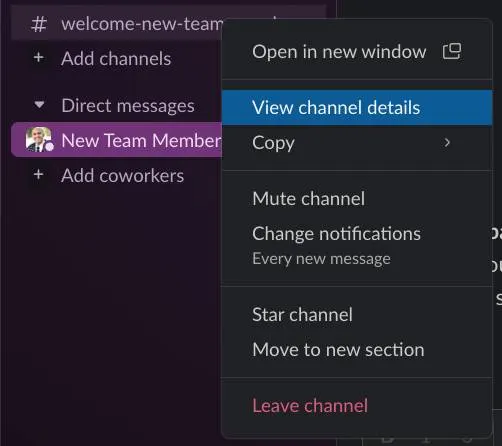This screenshot has width=502, height=446.
Task: Select Add channels in the sidebar
Action: coord(116,59)
